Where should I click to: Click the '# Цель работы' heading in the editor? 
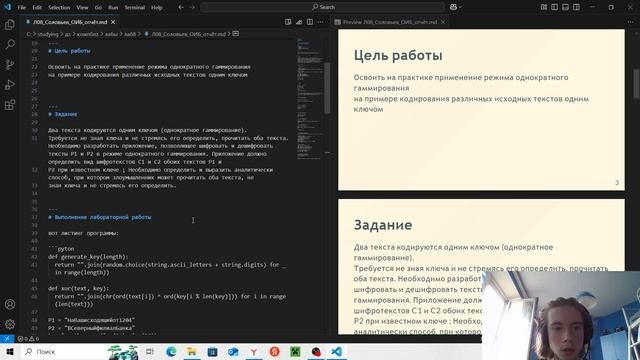[69, 51]
